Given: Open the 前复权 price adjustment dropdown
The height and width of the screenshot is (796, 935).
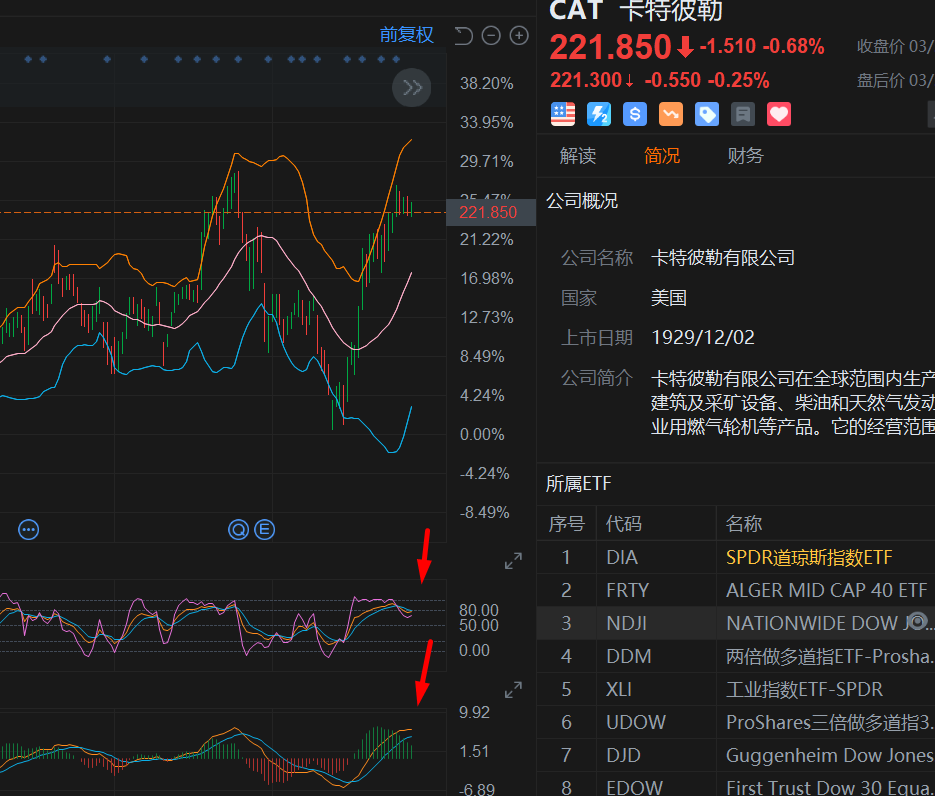Looking at the screenshot, I should tap(406, 35).
